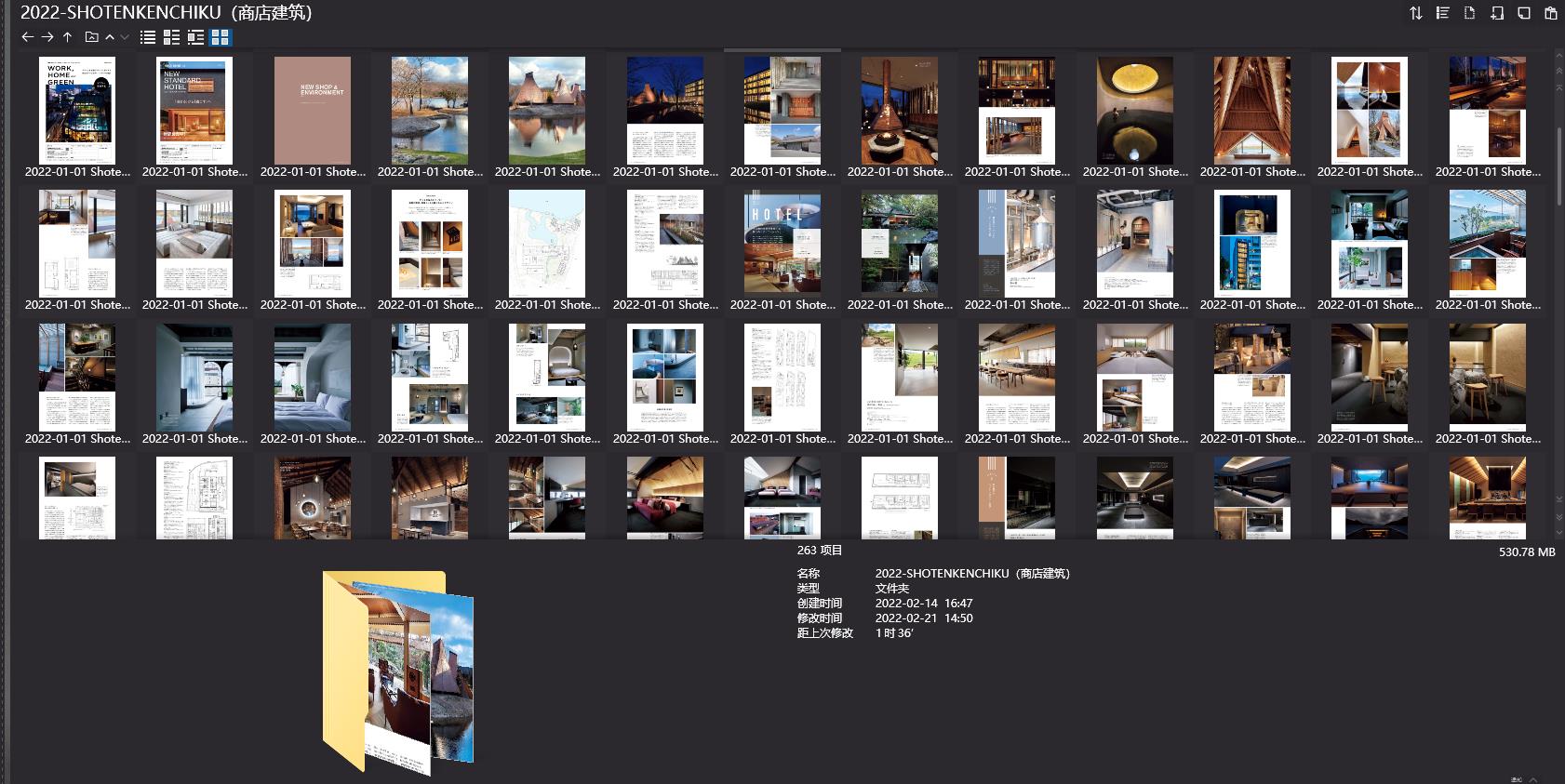The height and width of the screenshot is (784, 1565).
Task: Open the NEW STANDARD HOTEL cover thumbnail
Action: [x=194, y=111]
